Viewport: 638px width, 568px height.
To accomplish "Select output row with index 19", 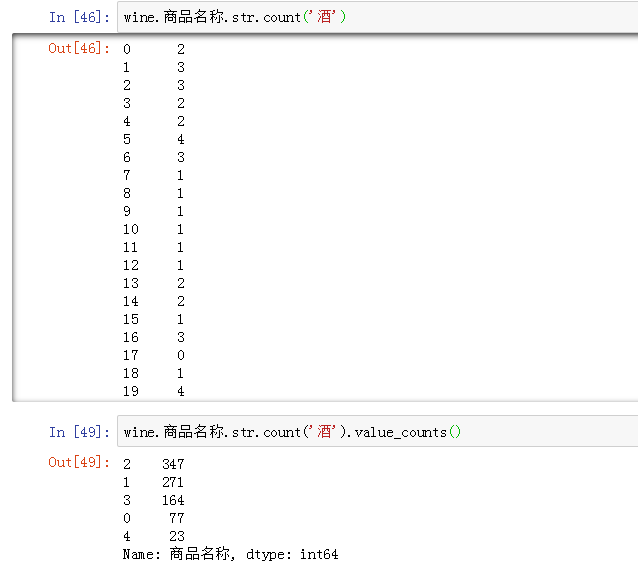I will (x=154, y=391).
